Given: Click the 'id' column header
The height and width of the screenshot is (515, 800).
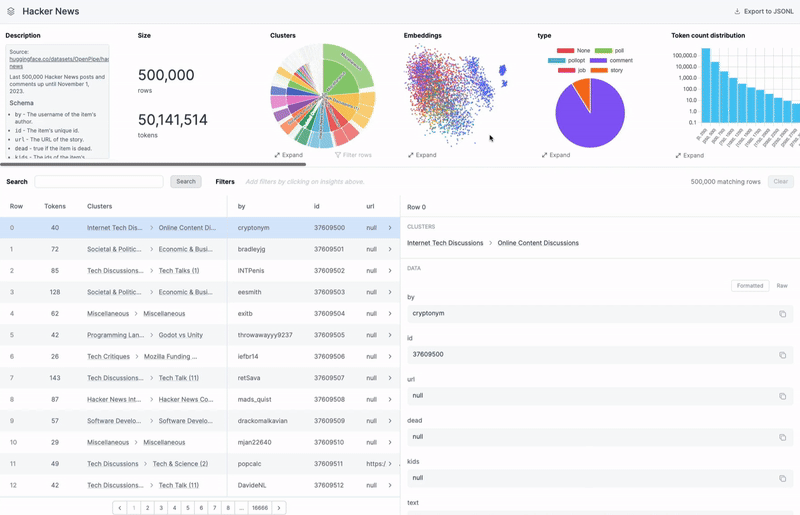Looking at the screenshot, I should (x=317, y=207).
